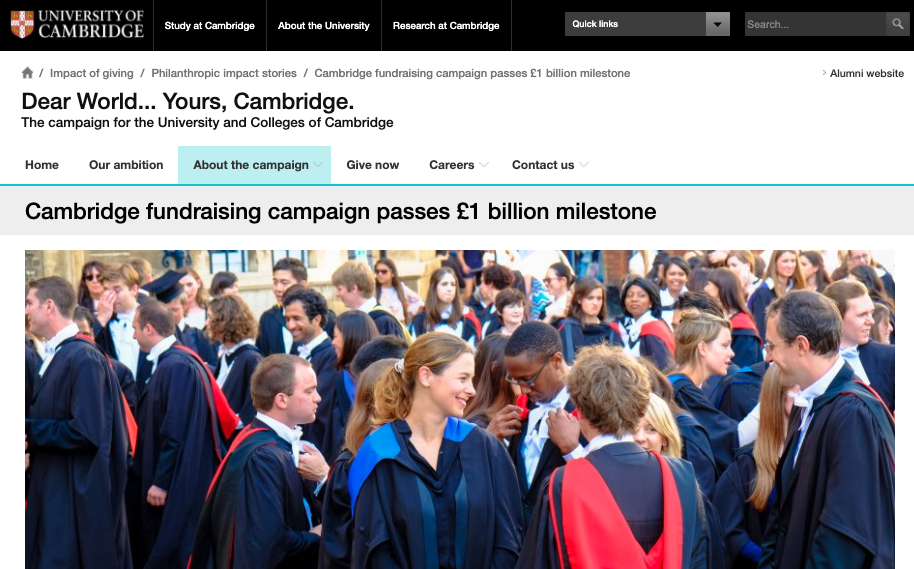Viewport: 914px width, 569px height.
Task: Expand the Careers menu chevron
Action: coord(483,165)
